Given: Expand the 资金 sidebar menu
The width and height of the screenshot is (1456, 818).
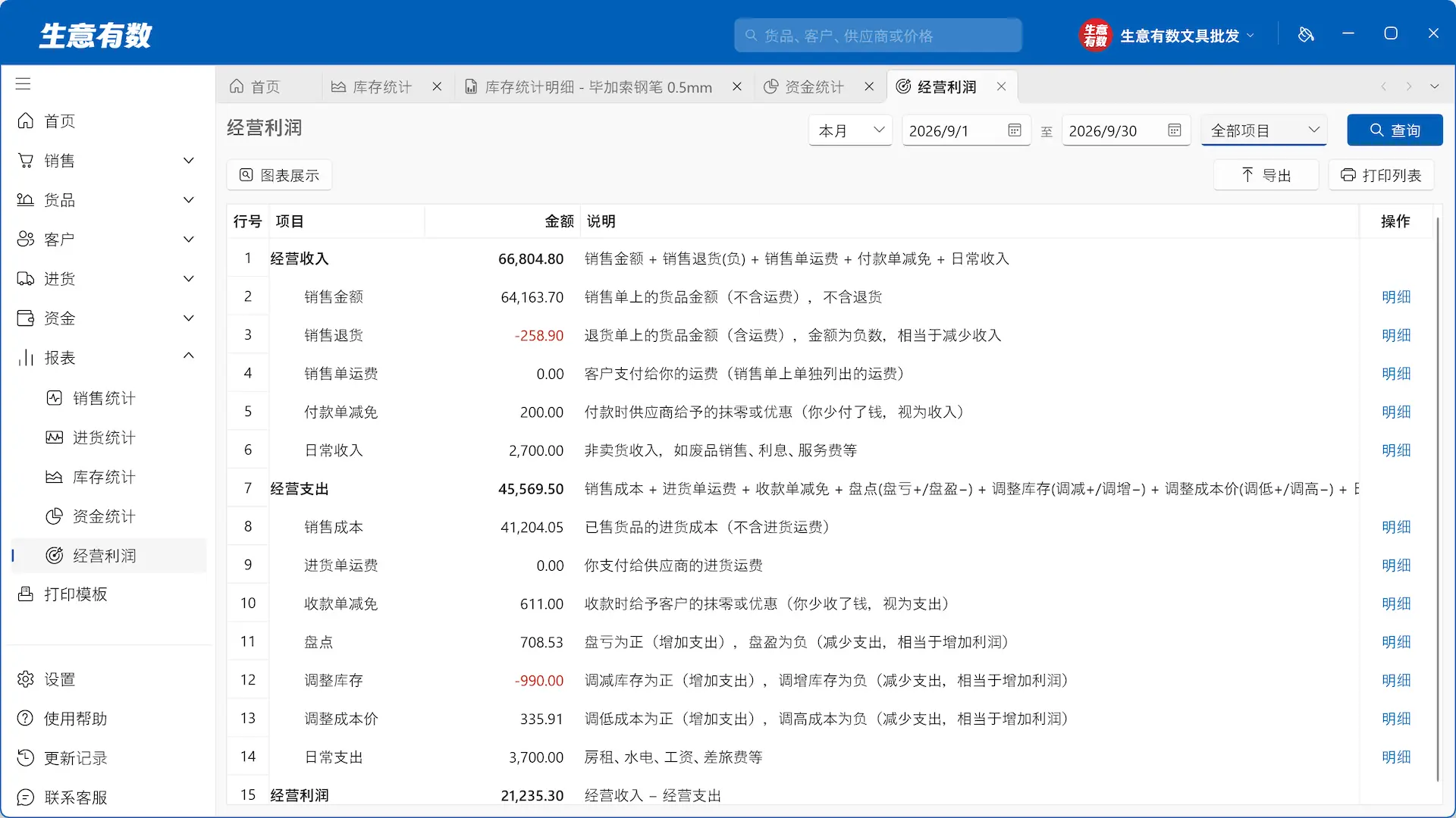Looking at the screenshot, I should click(189, 318).
